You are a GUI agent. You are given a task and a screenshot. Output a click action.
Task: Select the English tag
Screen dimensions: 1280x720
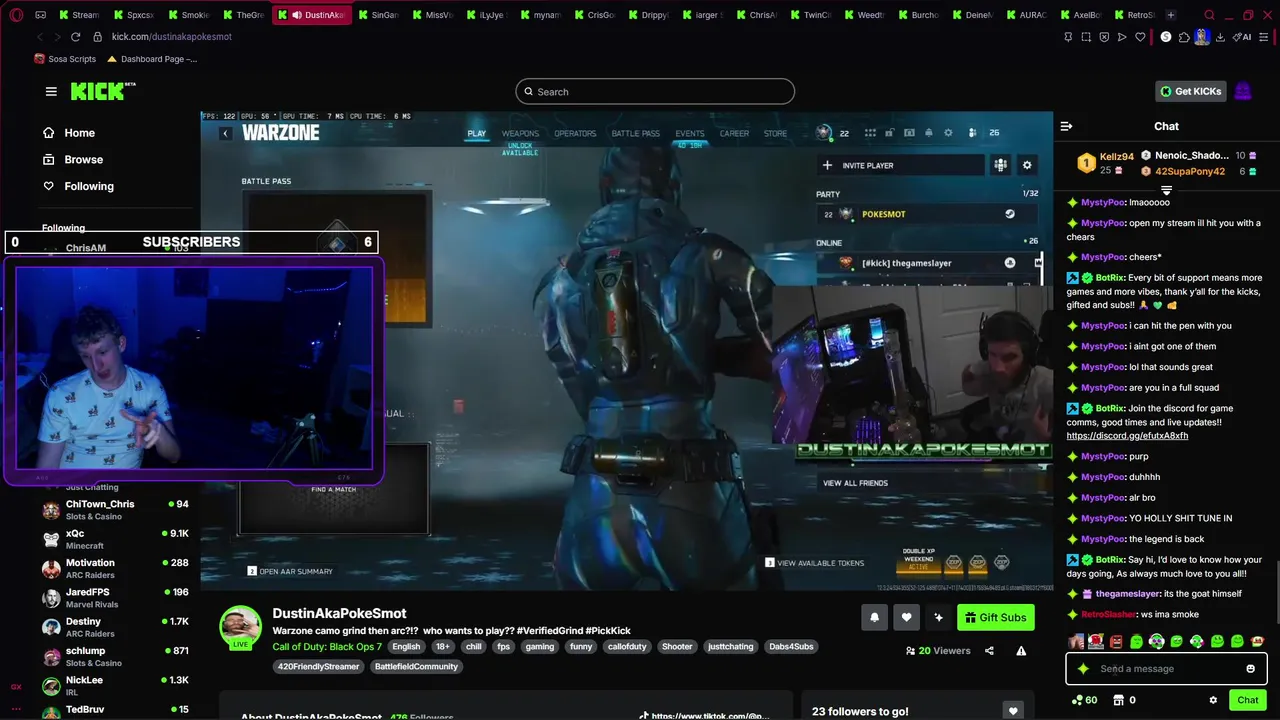406,647
